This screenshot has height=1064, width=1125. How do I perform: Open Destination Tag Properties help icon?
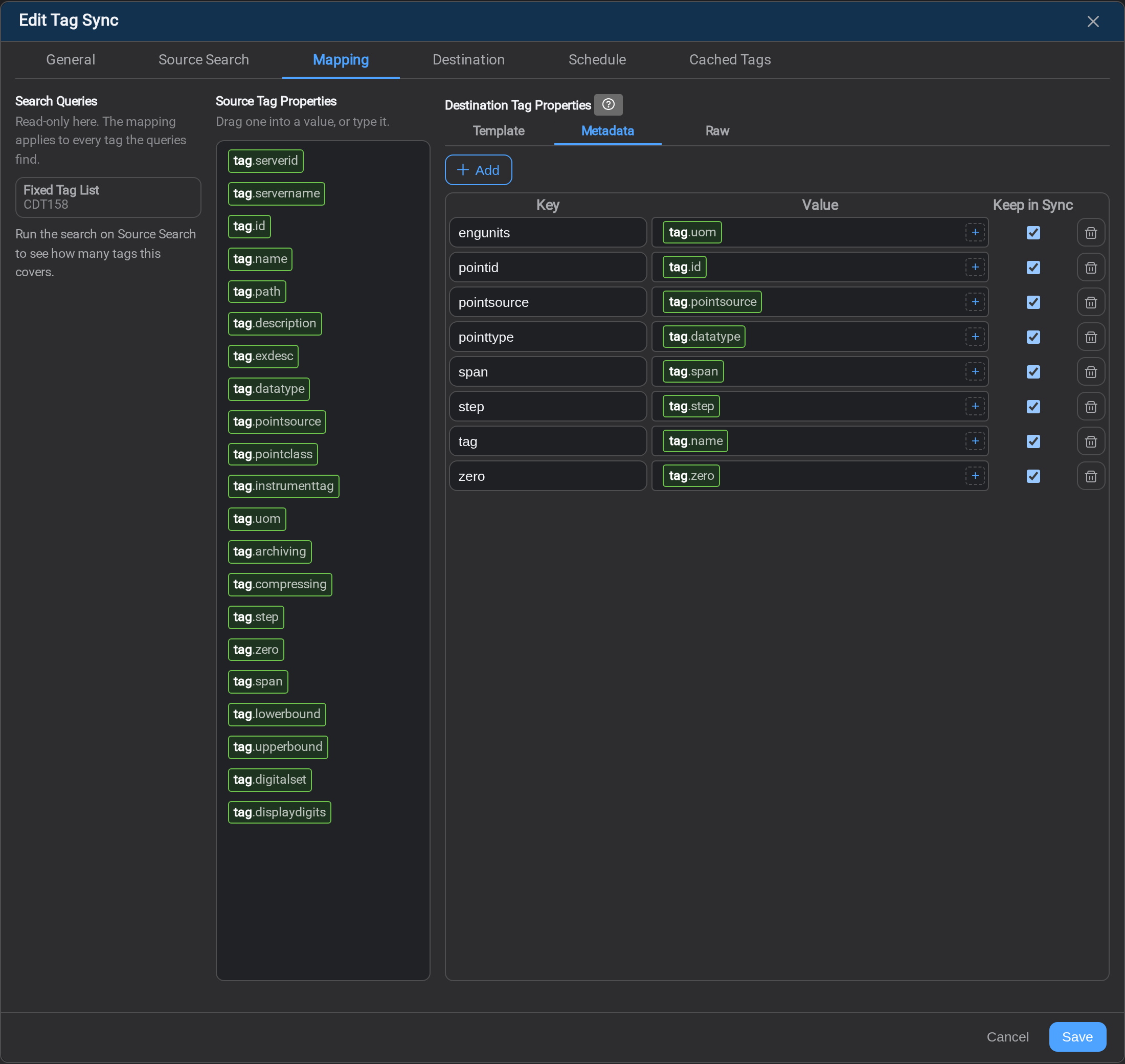[608, 104]
